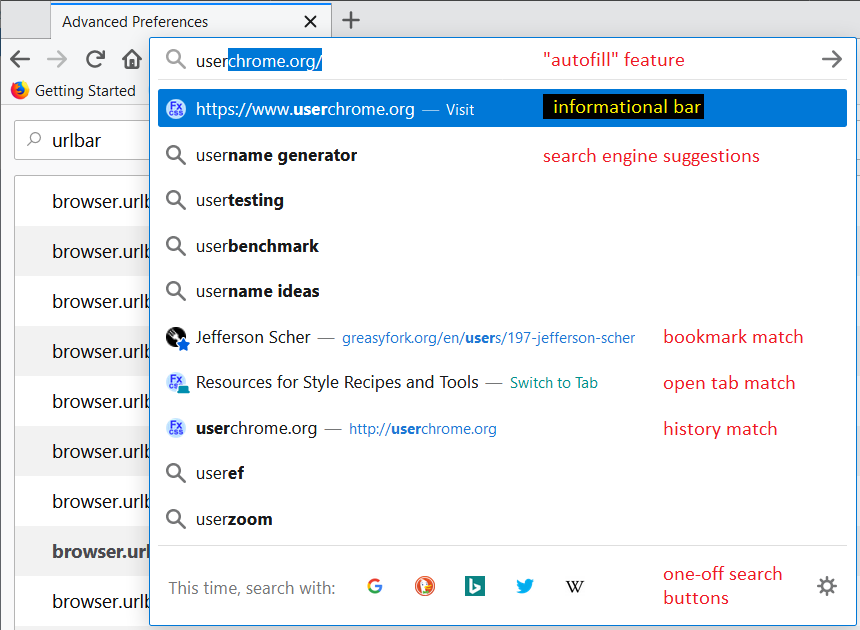Search this time with Wikipedia
This screenshot has width=860, height=630.
575,587
